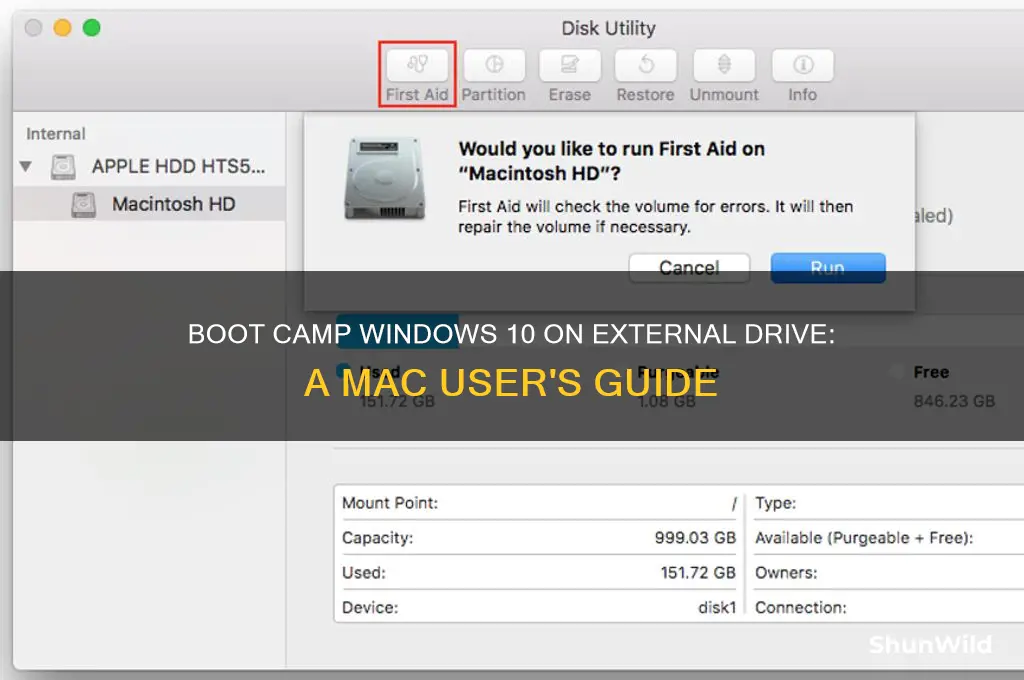The height and width of the screenshot is (680, 1024).
Task: Click the Capacity value 999.03 GB
Action: (x=695, y=538)
